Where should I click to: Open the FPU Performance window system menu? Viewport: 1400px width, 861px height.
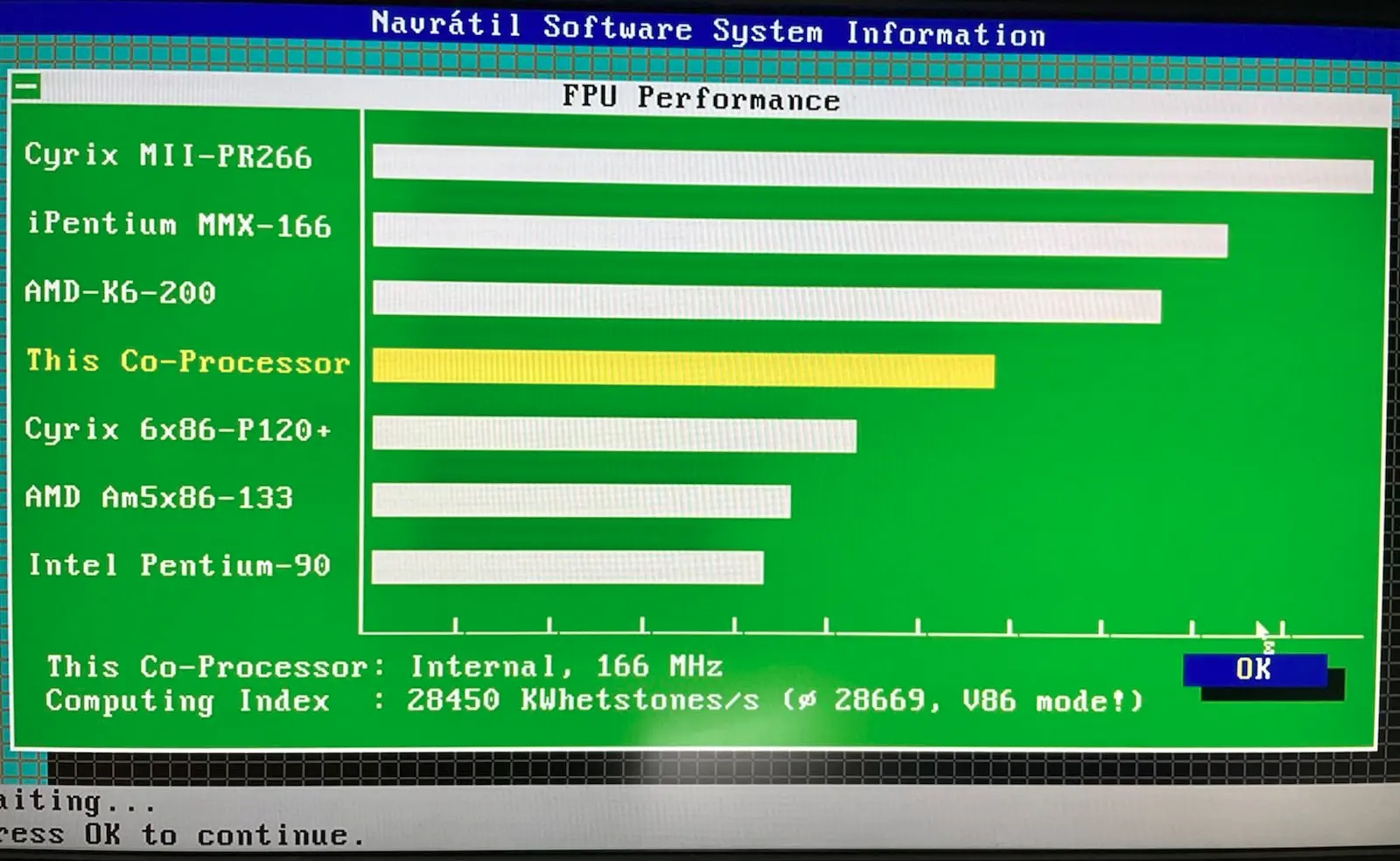point(26,86)
